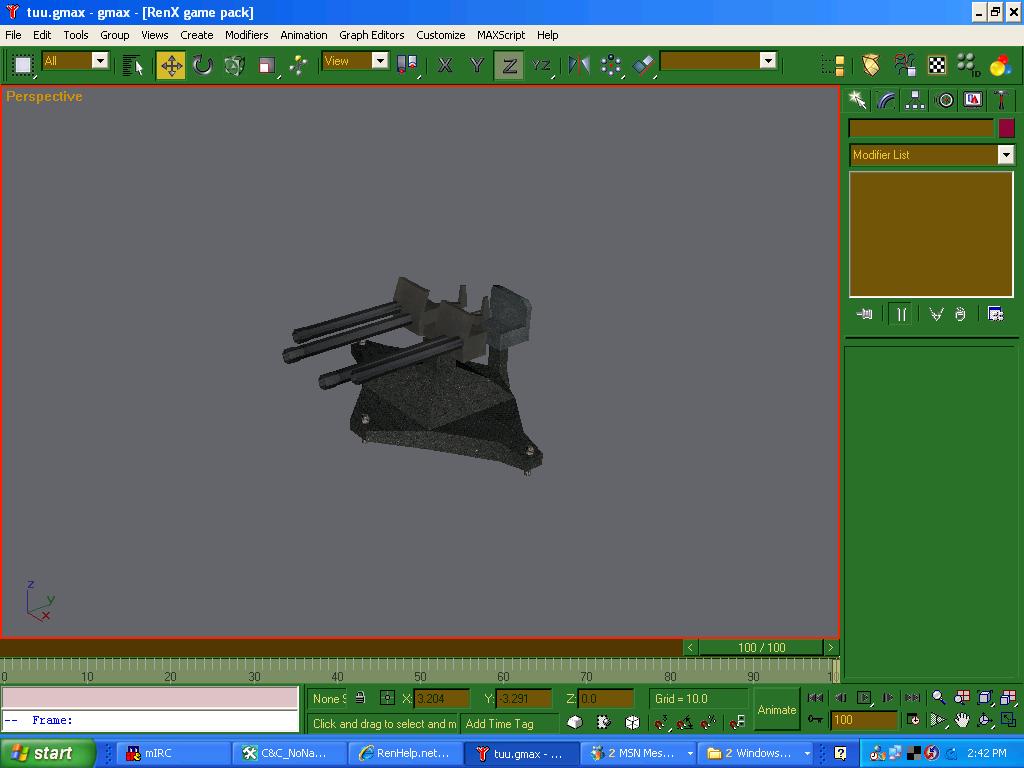
Task: Select the Rotate tool in toolbar
Action: (x=203, y=66)
